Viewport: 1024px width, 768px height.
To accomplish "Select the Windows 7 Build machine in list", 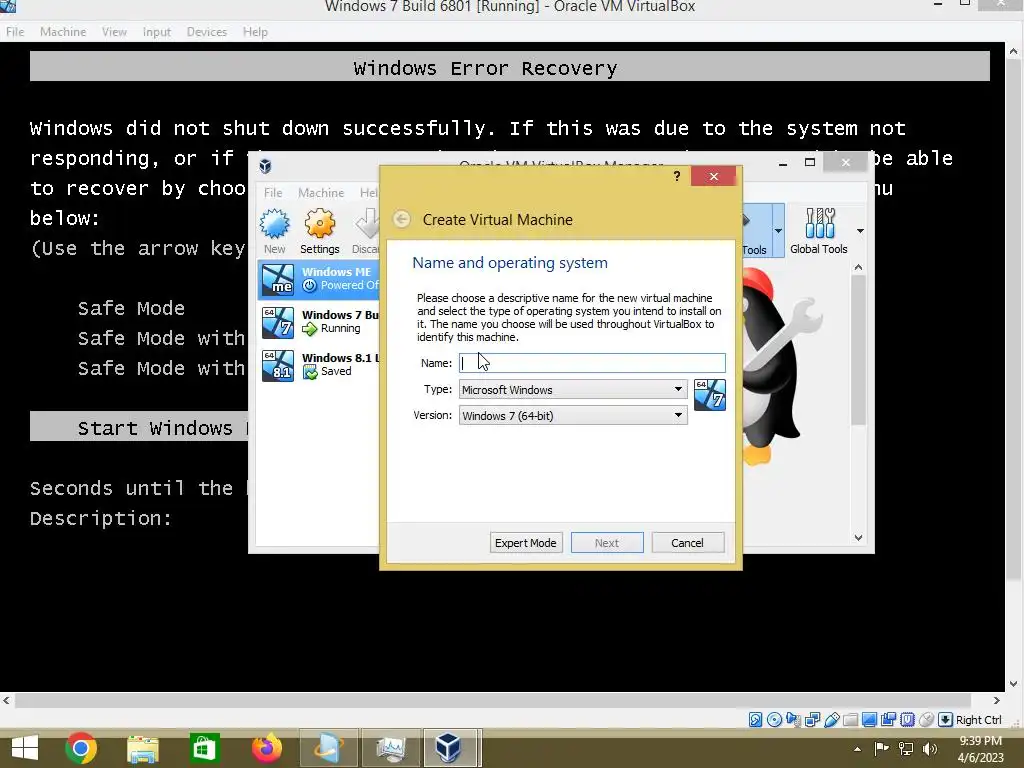I will pos(319,322).
